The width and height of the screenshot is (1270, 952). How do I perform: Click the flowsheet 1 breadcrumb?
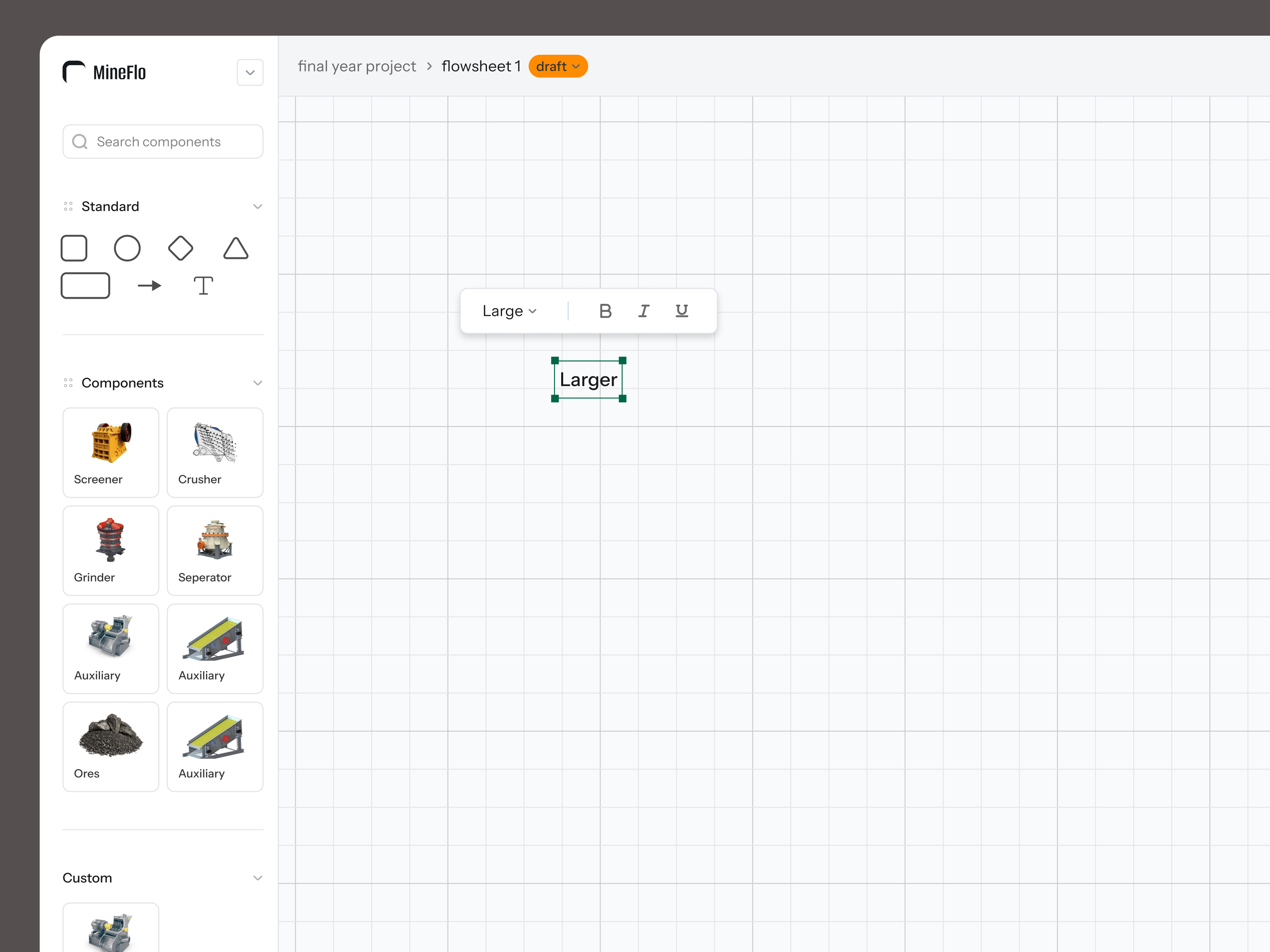point(481,67)
